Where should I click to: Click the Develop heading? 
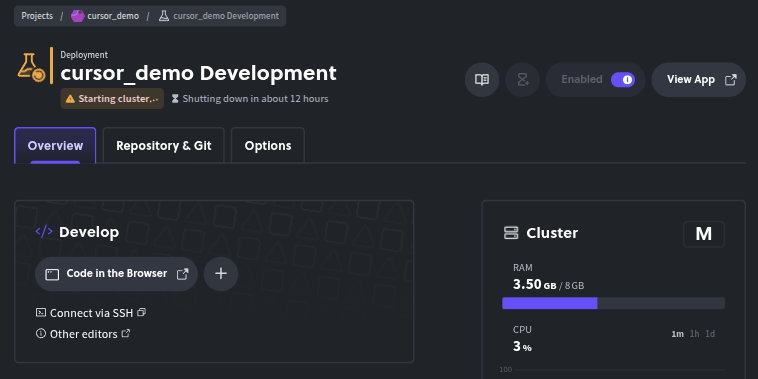click(89, 233)
